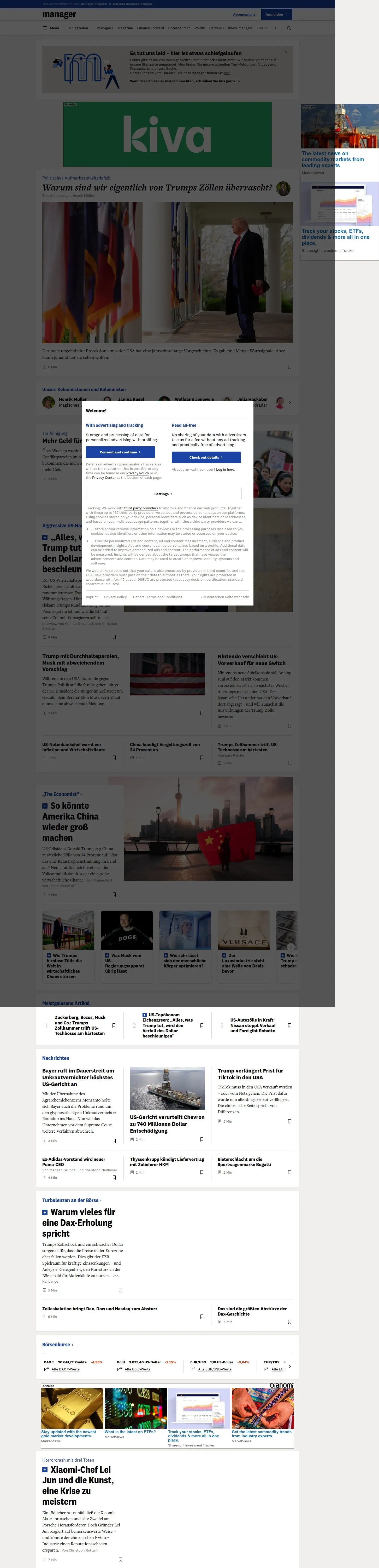Open the hamburger Menü icon
Screen dimensions: 379x1568
point(44,28)
